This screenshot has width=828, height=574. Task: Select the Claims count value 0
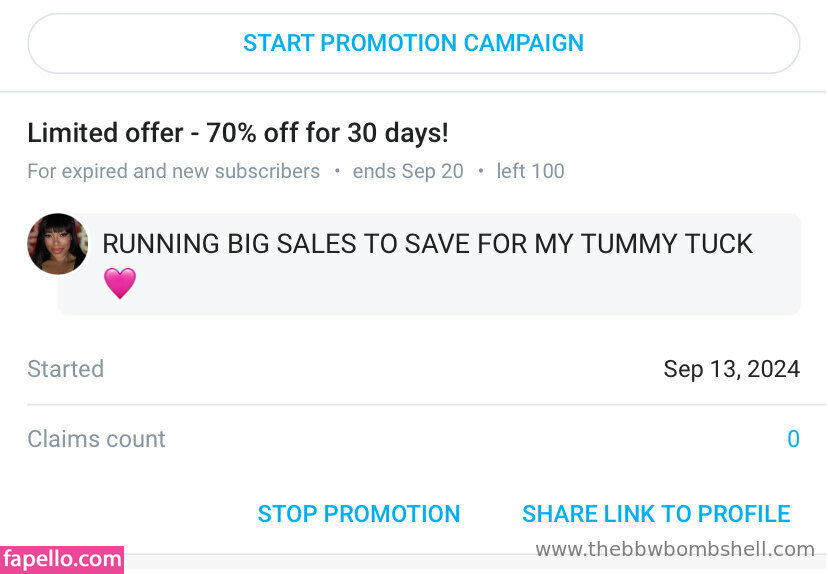click(x=793, y=439)
